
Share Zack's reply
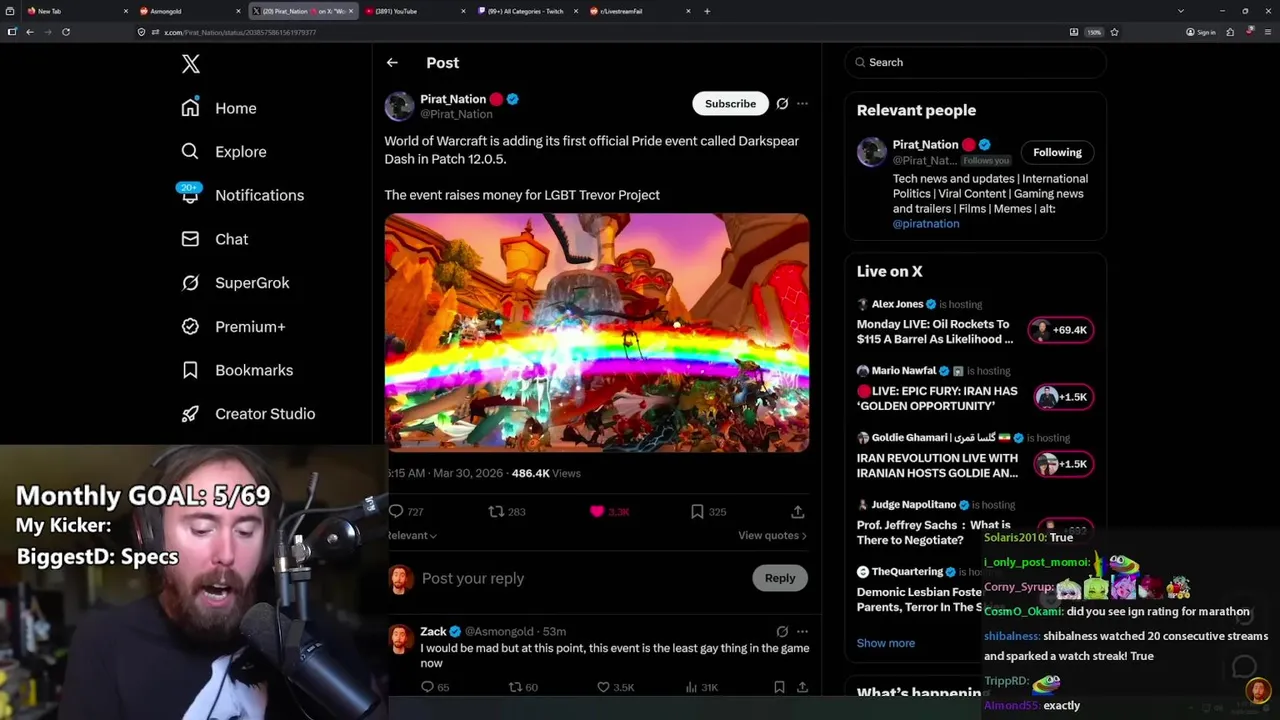(802, 687)
